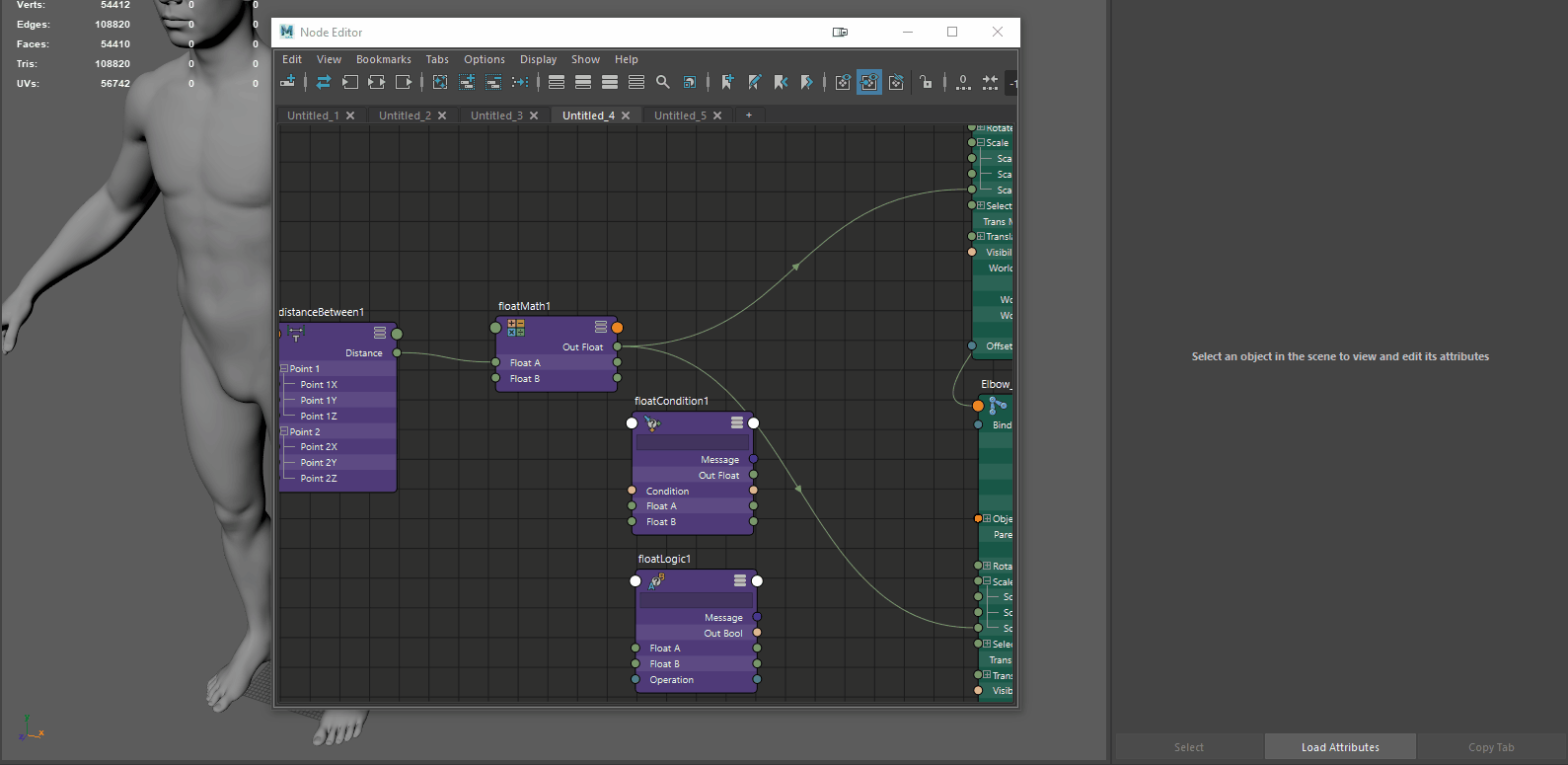The width and height of the screenshot is (1568, 765).
Task: Click the Select button in Attribute Editor
Action: pos(1189,747)
